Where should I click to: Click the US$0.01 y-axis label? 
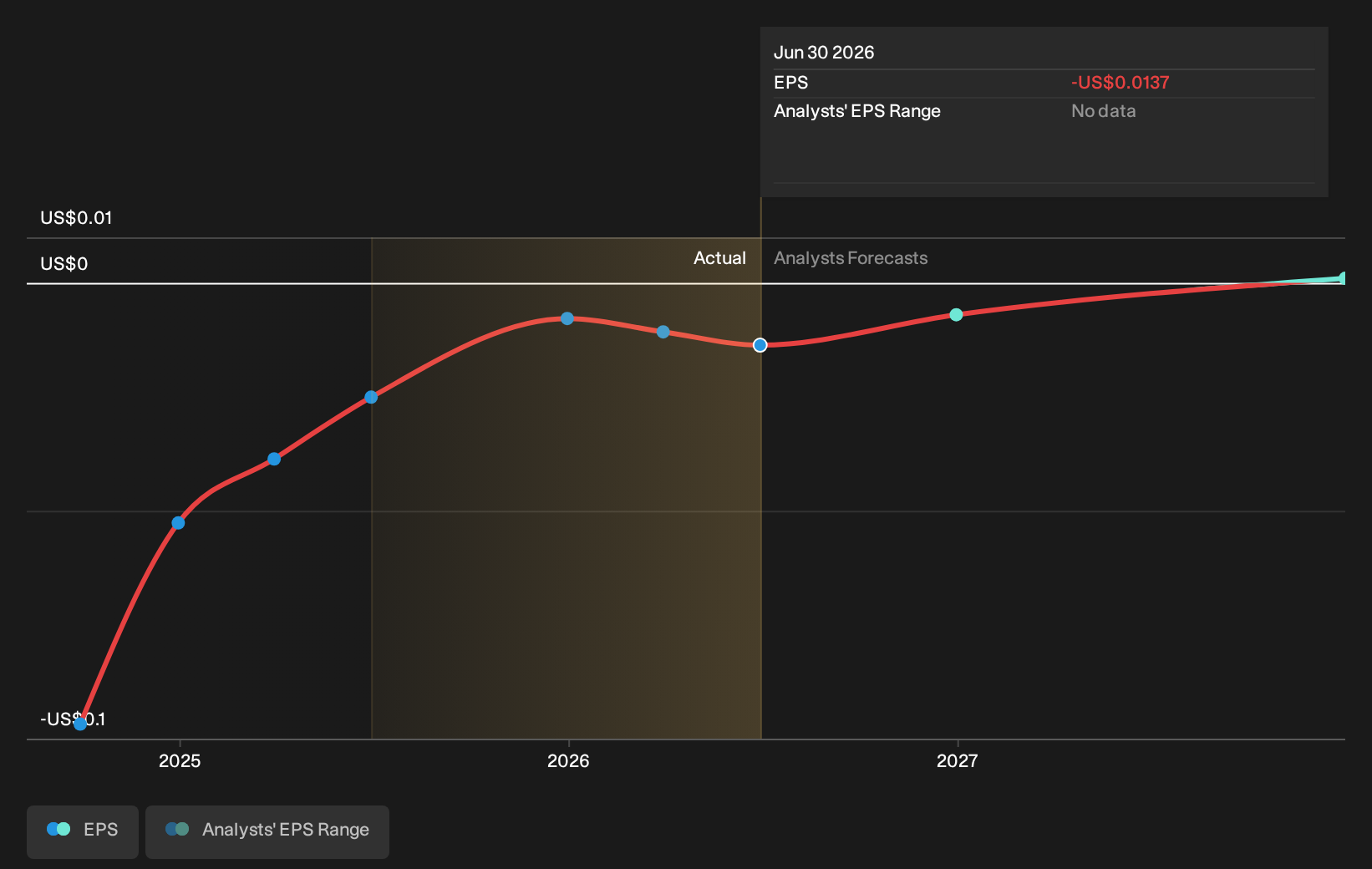76,218
